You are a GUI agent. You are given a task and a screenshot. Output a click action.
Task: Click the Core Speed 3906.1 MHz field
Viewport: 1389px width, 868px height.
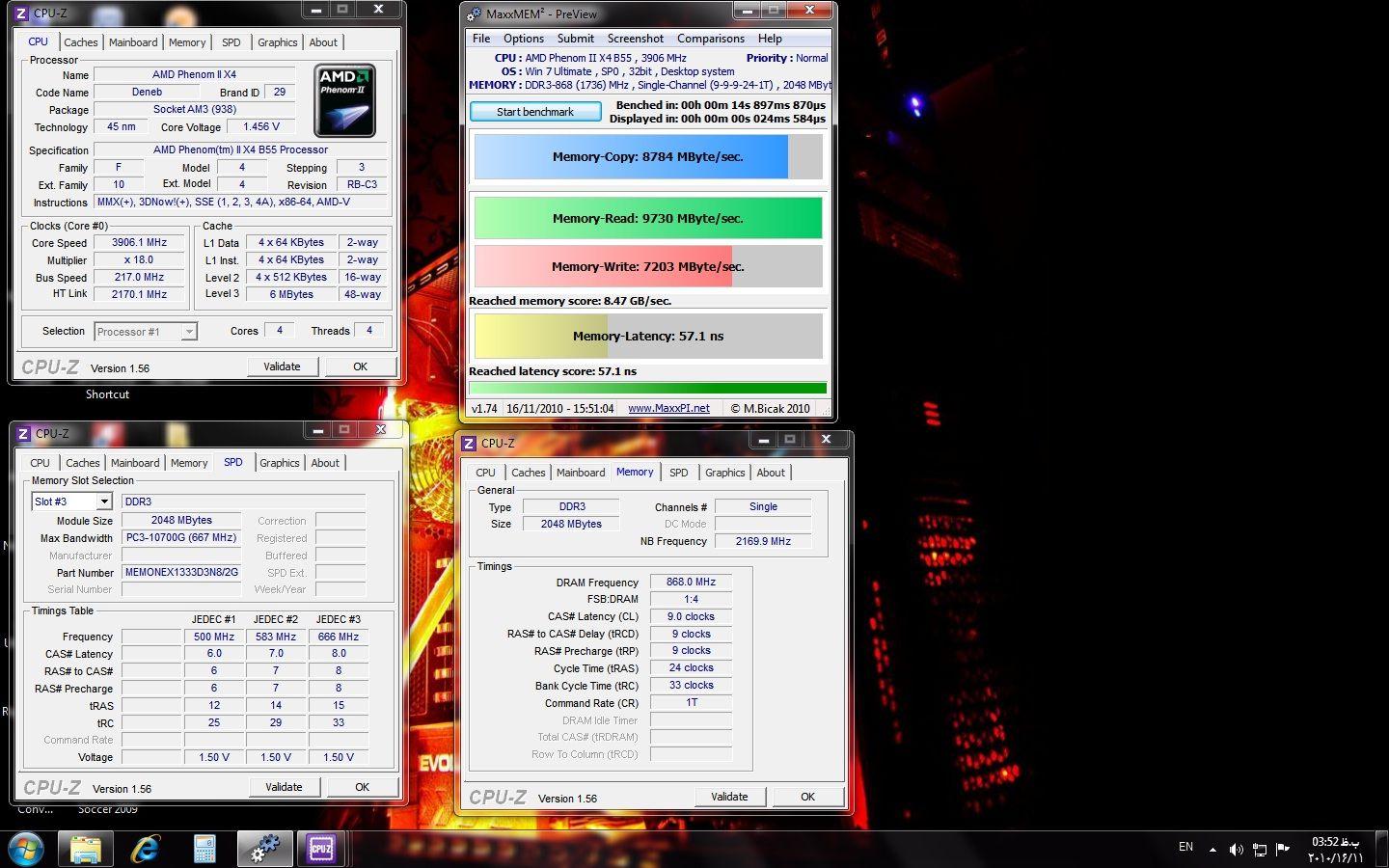tap(139, 243)
